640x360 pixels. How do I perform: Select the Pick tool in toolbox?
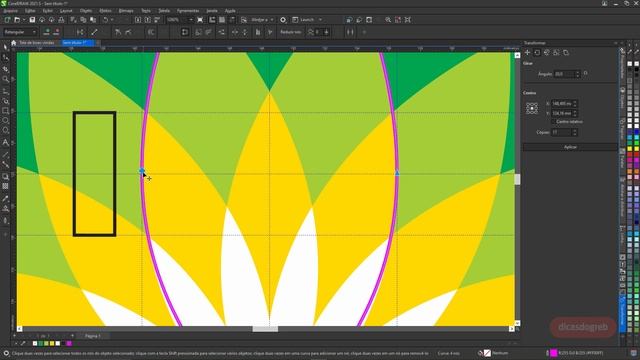[x=5, y=47]
